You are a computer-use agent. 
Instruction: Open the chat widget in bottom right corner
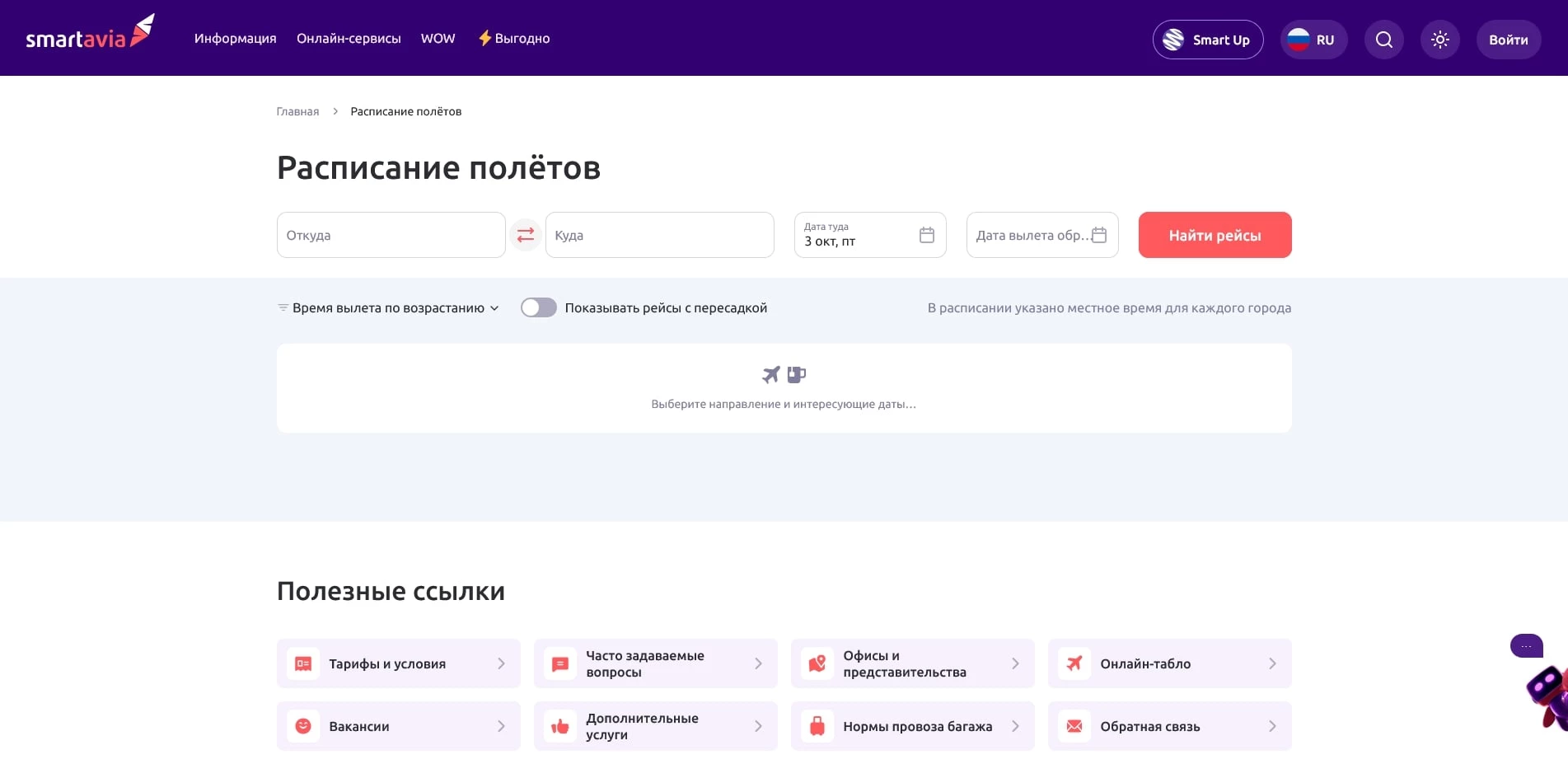1526,646
